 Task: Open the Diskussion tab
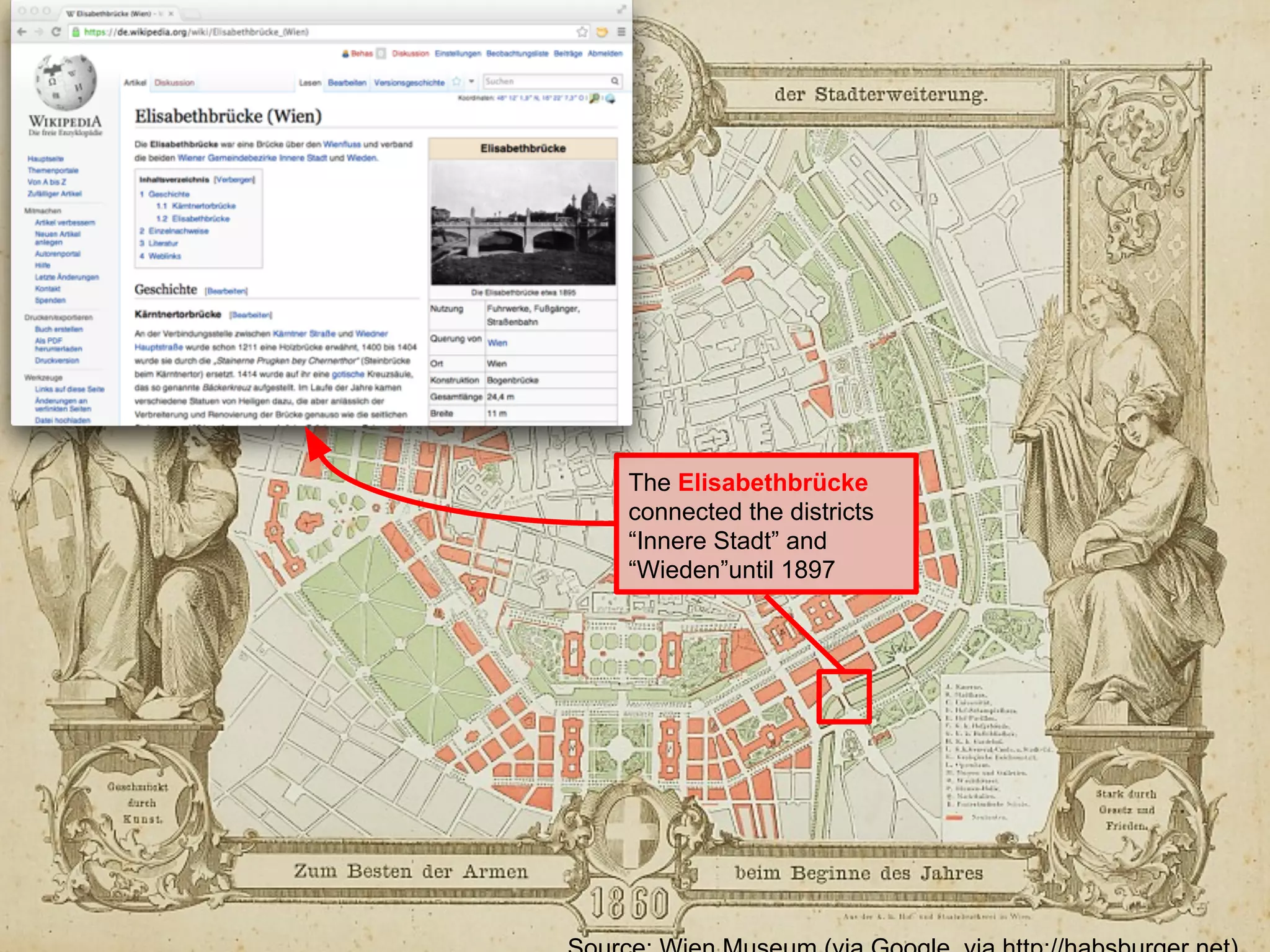click(x=174, y=82)
